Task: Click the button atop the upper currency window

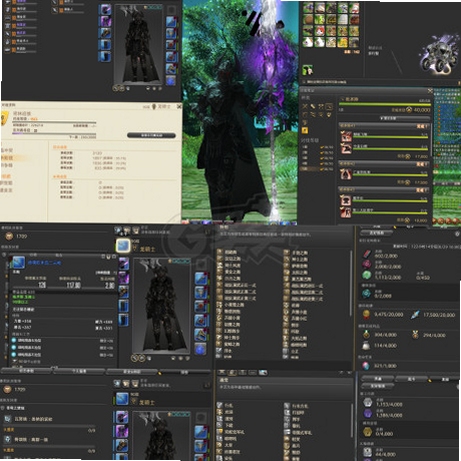Action: coord(377,233)
